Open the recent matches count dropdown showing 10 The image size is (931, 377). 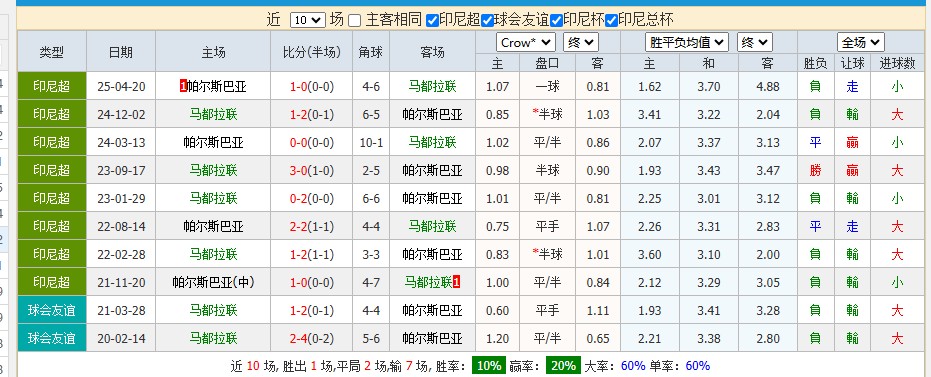click(308, 20)
